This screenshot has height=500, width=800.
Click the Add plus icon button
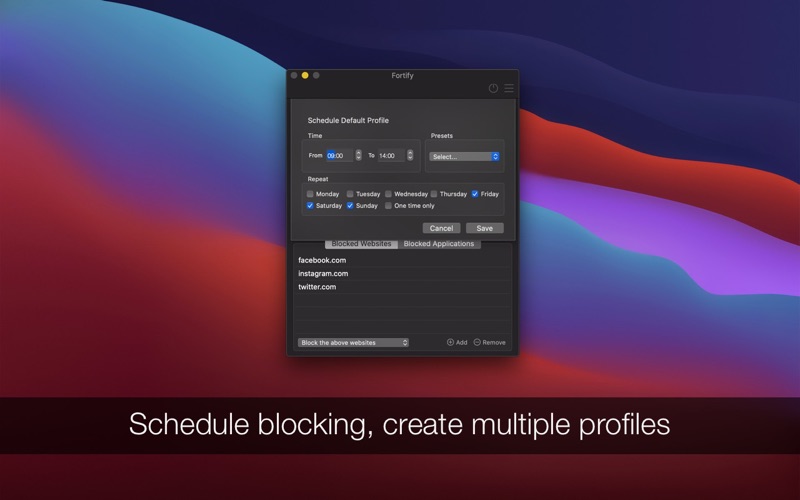click(x=457, y=342)
